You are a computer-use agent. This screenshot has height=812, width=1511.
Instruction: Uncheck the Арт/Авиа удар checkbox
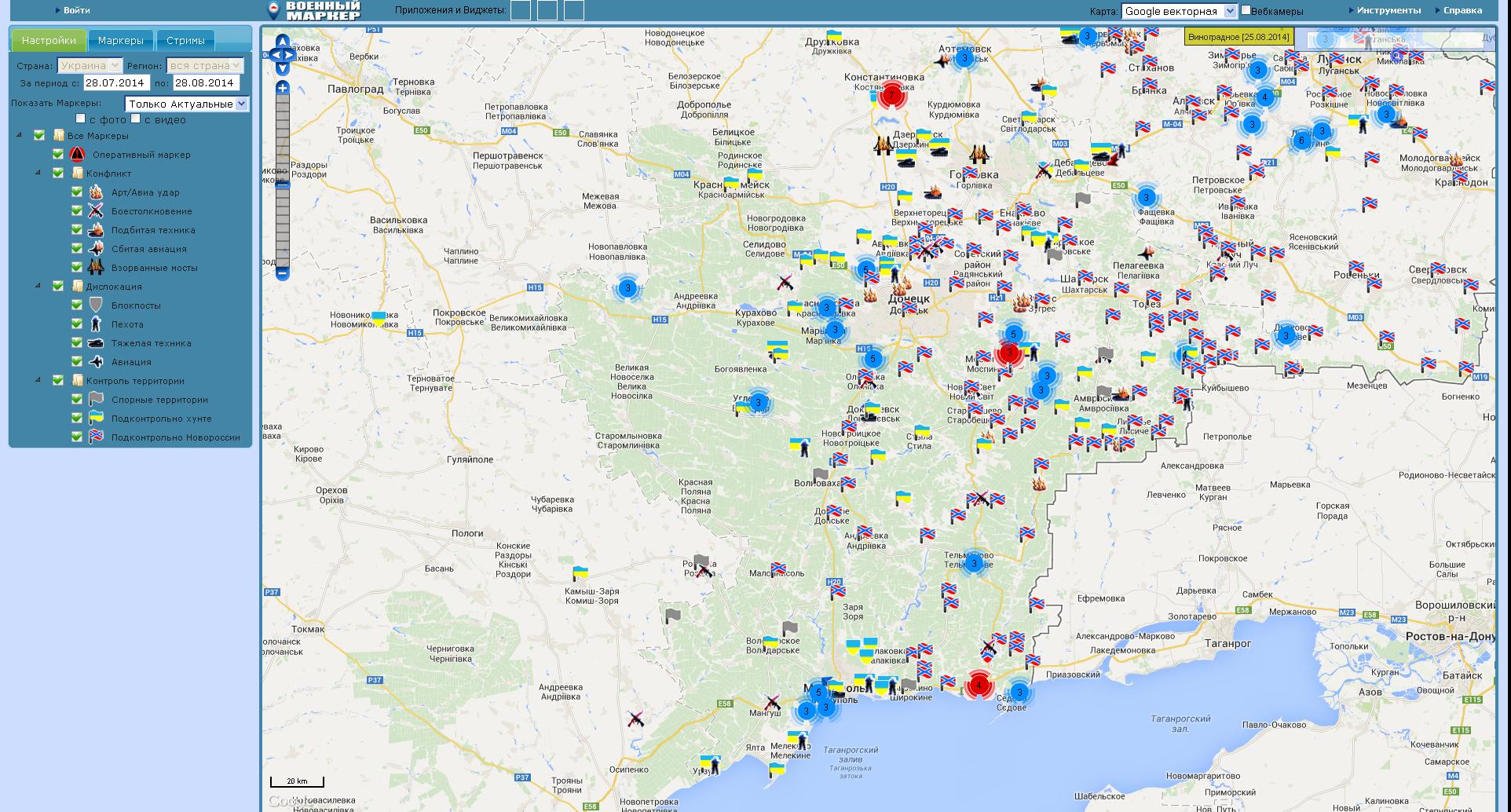[77, 192]
